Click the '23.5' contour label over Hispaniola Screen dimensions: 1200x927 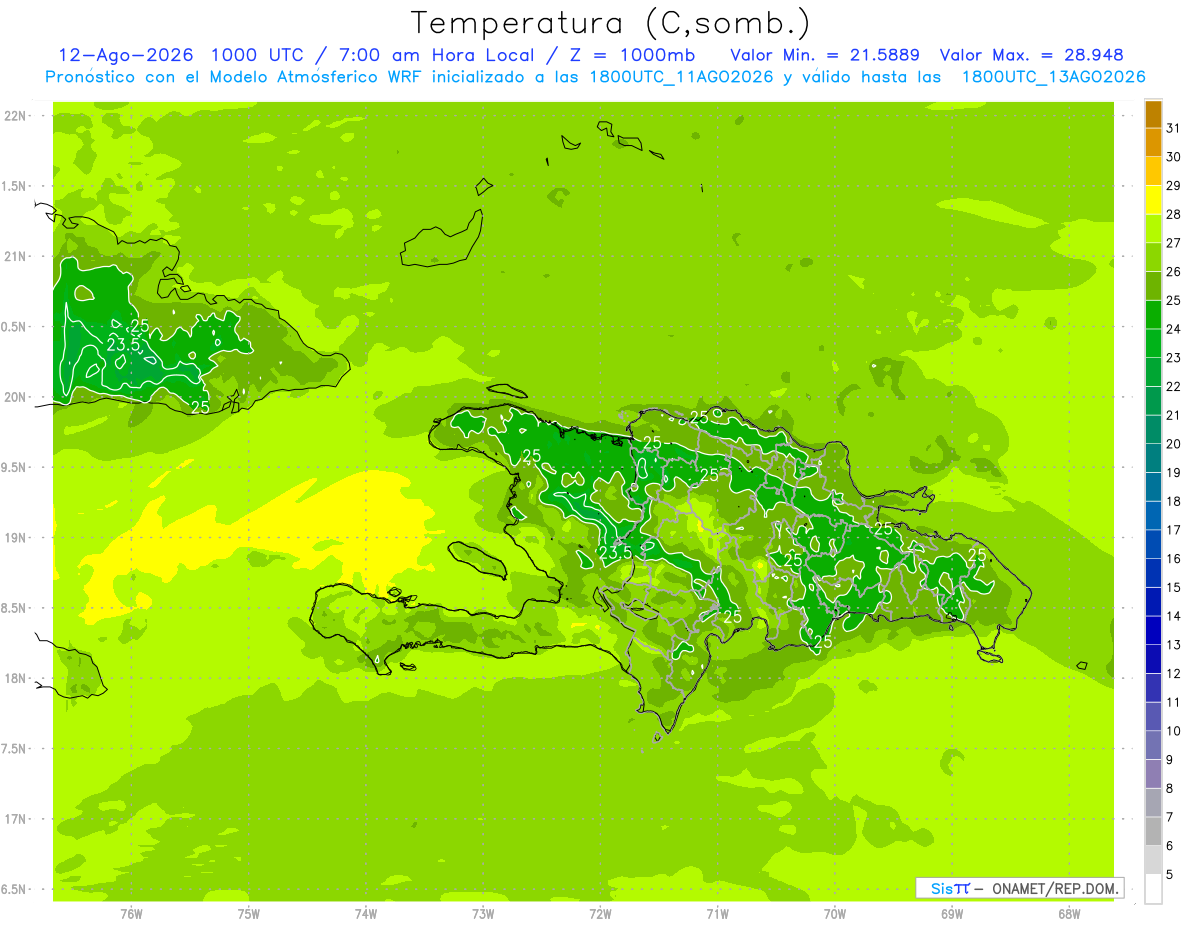(615, 552)
